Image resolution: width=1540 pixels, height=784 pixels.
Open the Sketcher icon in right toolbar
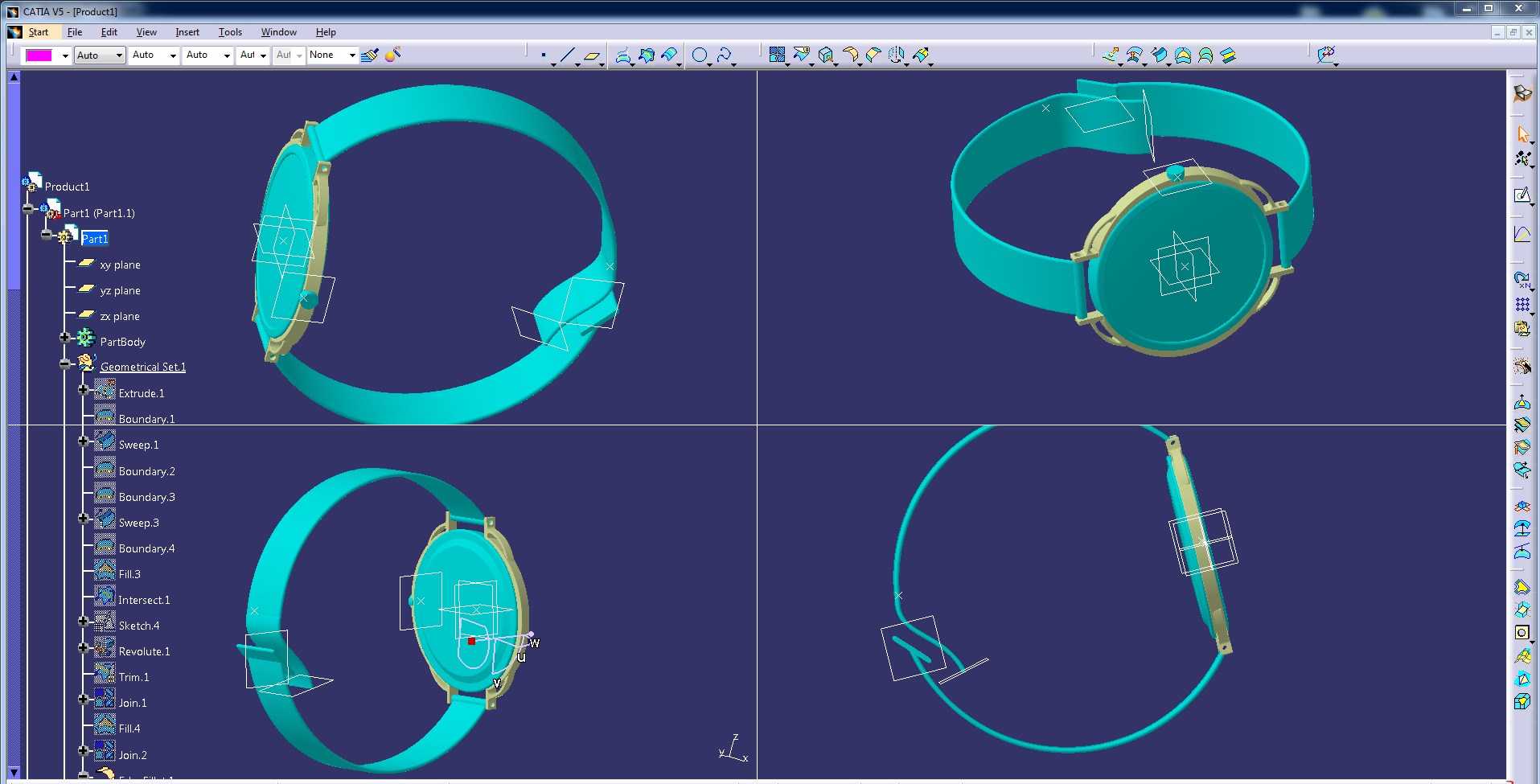(1522, 195)
